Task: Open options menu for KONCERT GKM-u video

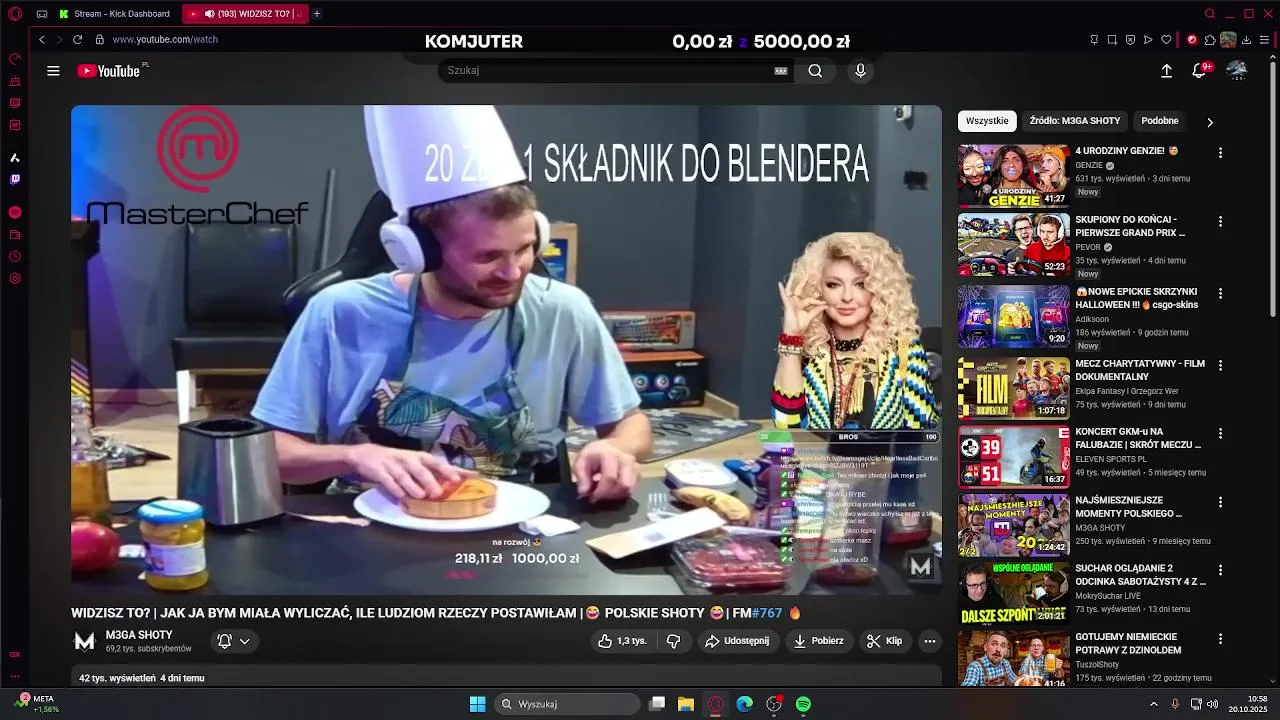Action: [1220, 433]
